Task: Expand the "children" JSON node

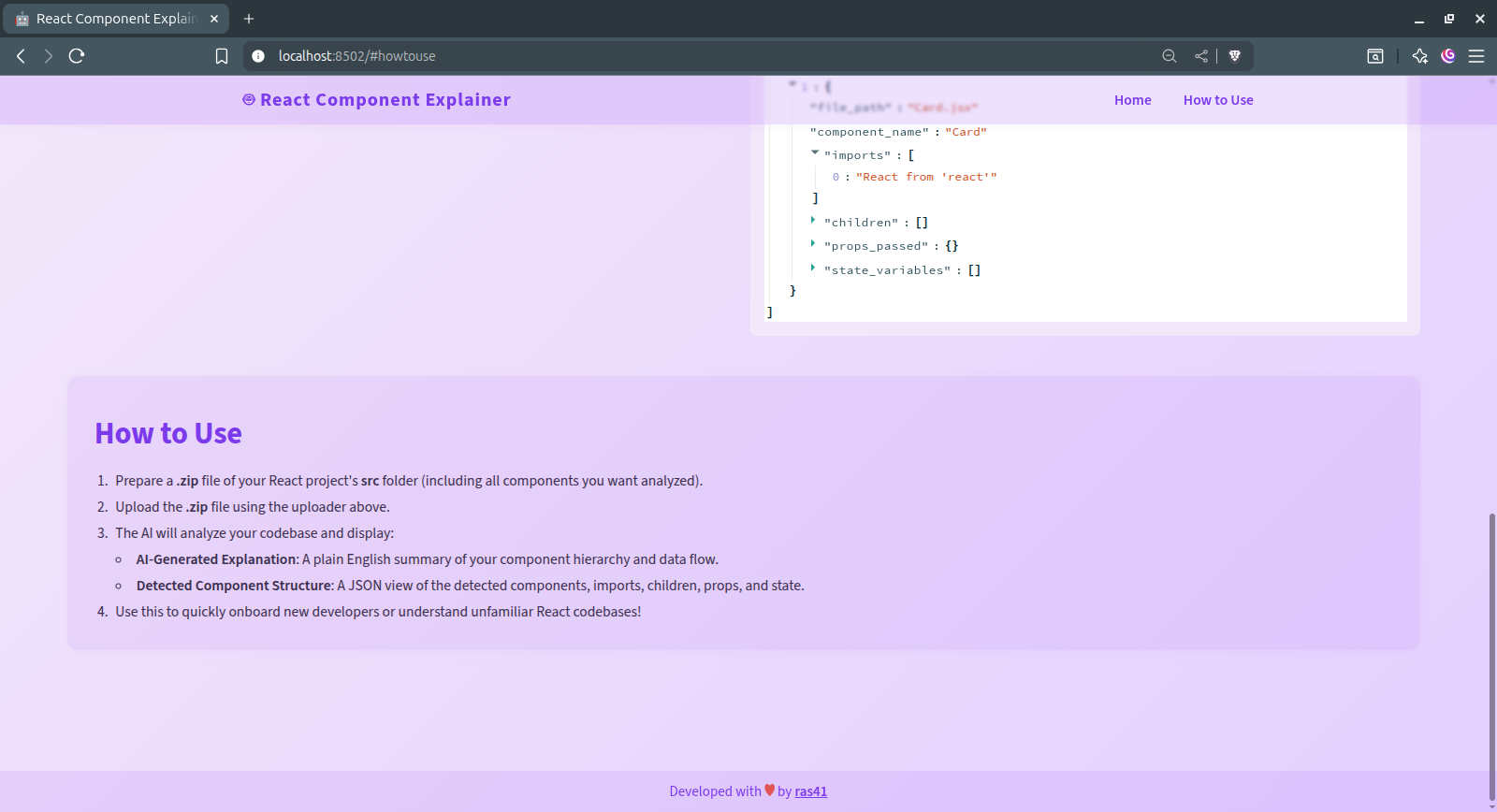Action: (813, 220)
